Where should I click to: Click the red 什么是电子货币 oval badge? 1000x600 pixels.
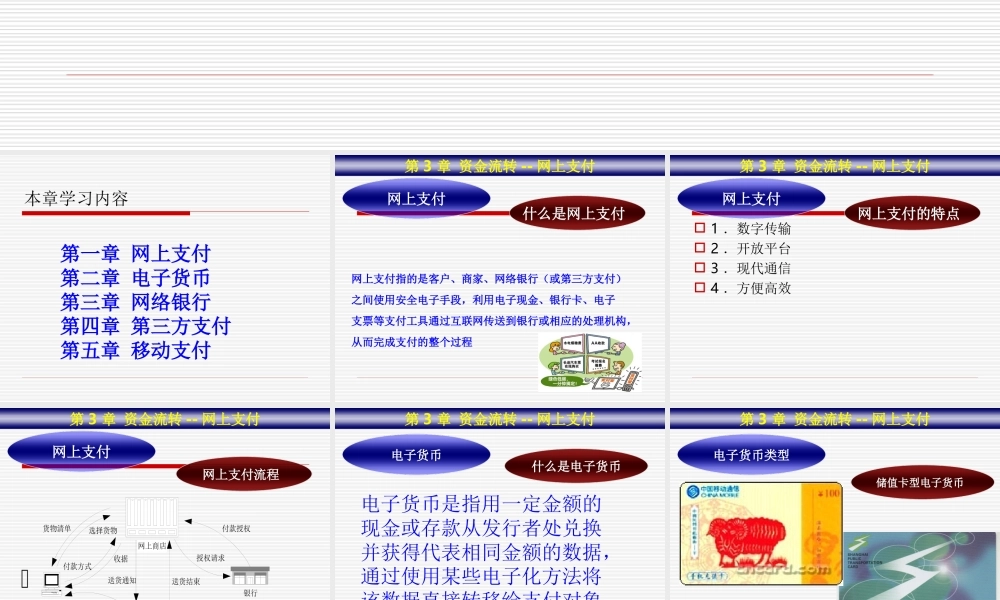coord(578,465)
